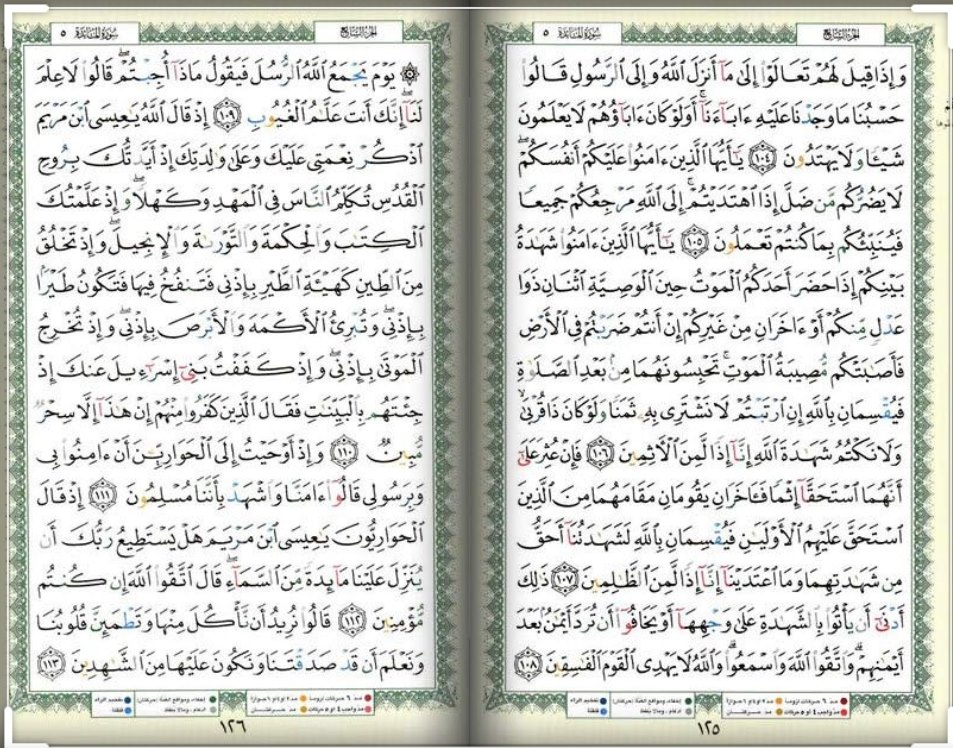Viewport: 953px width, 748px height.
Task: Pick the dark green legend dot on page 126
Action: coord(213,699)
